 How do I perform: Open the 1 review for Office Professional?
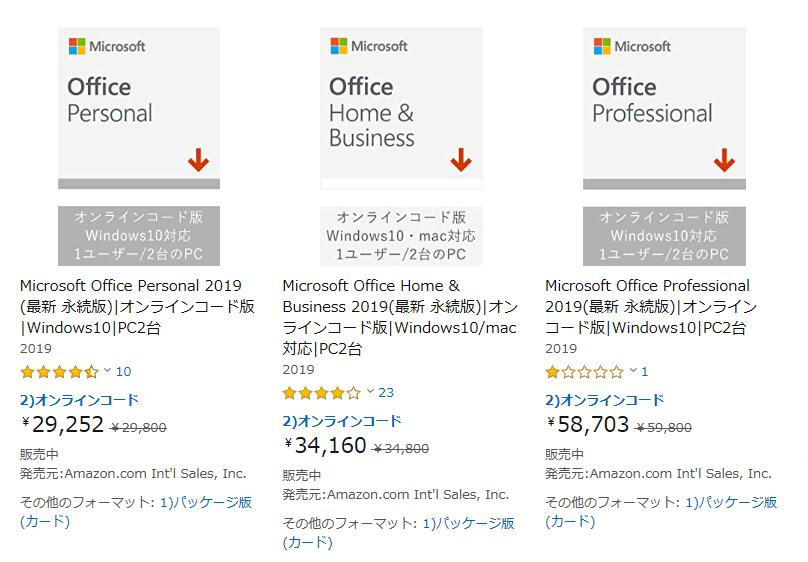pos(645,372)
